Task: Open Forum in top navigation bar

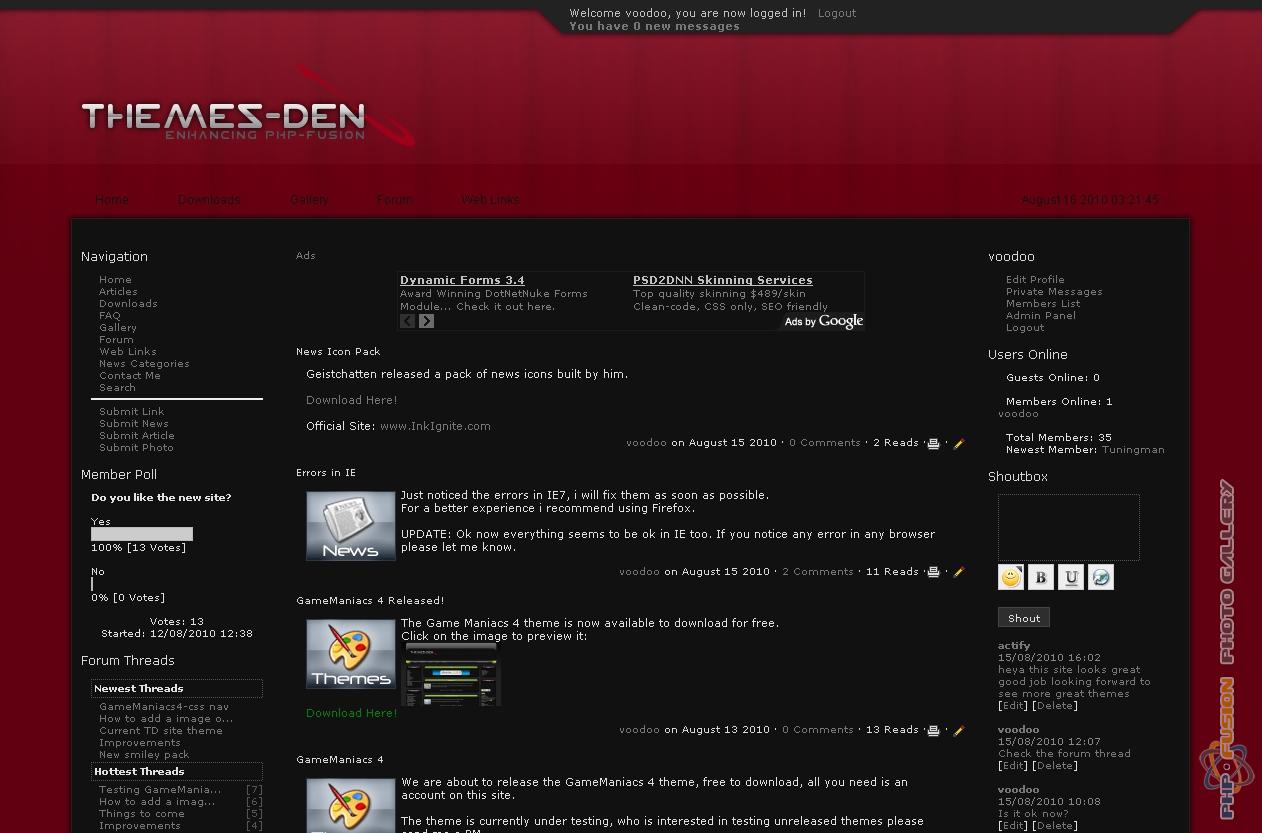Action: 395,200
